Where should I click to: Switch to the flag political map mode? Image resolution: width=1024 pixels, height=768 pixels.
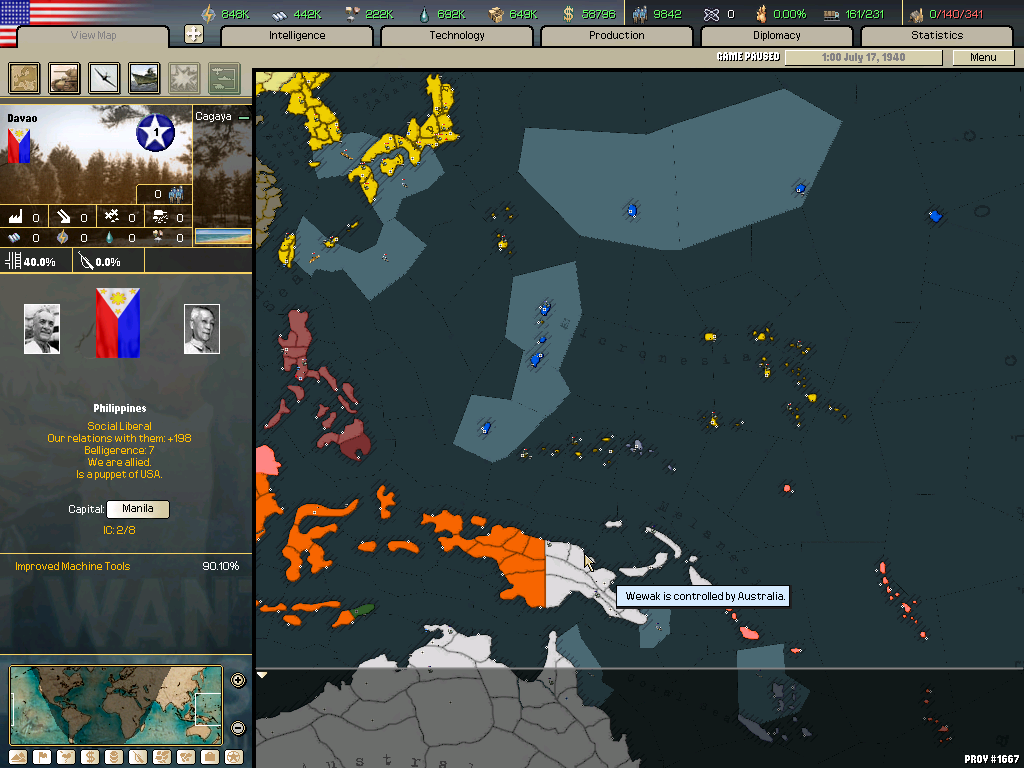point(41,757)
